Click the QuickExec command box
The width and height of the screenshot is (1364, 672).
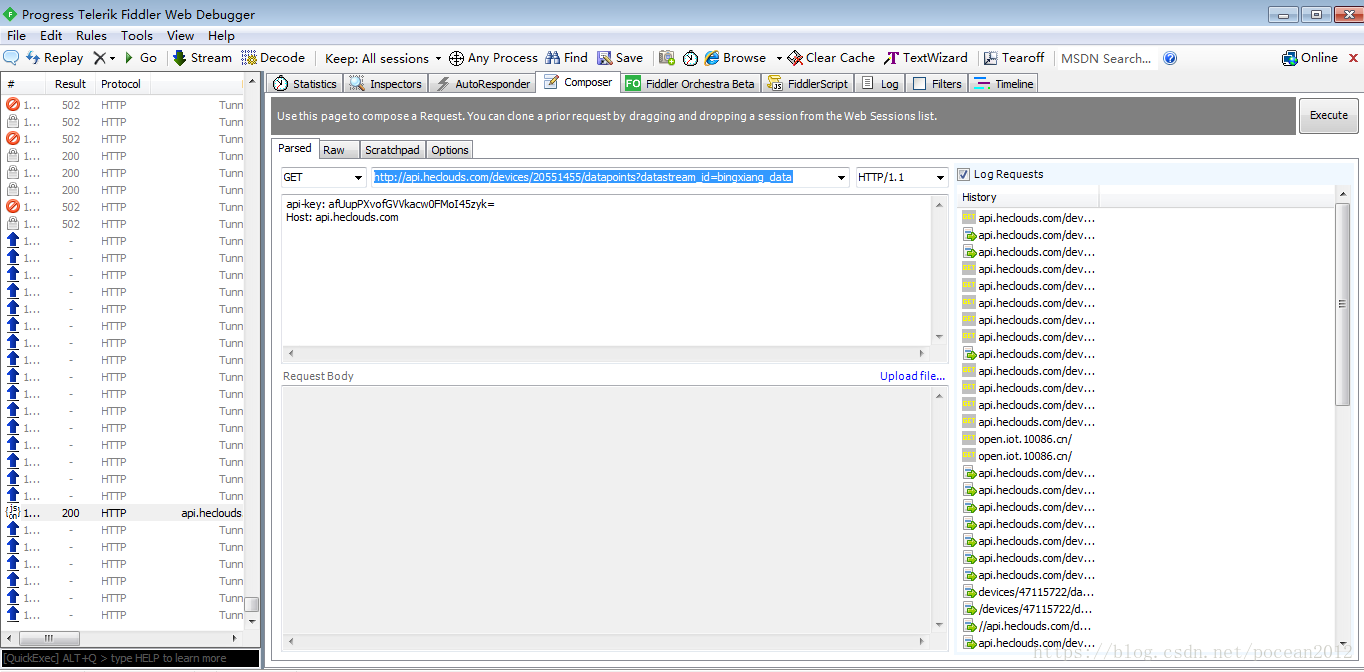coord(130,658)
